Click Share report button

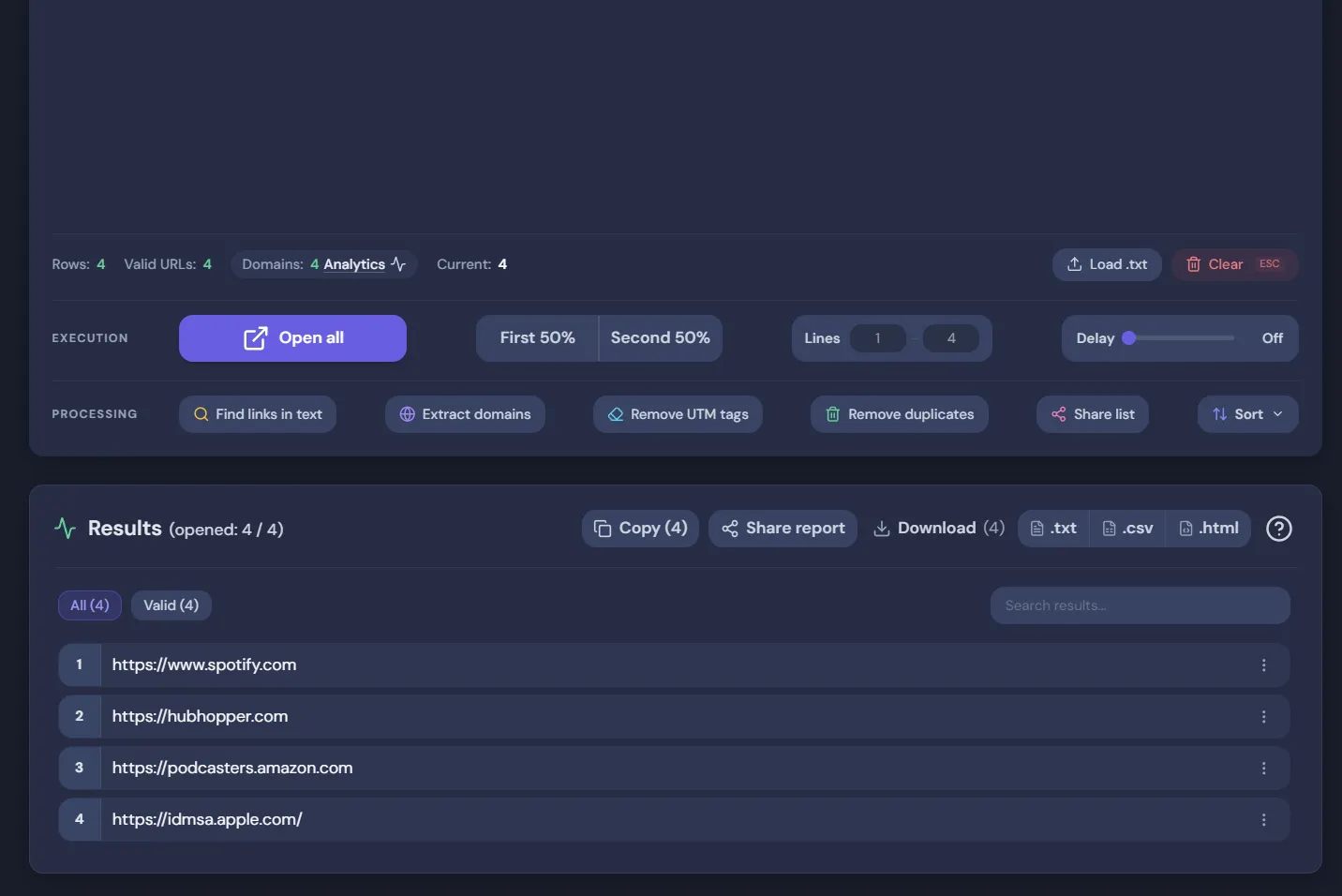[x=783, y=529]
